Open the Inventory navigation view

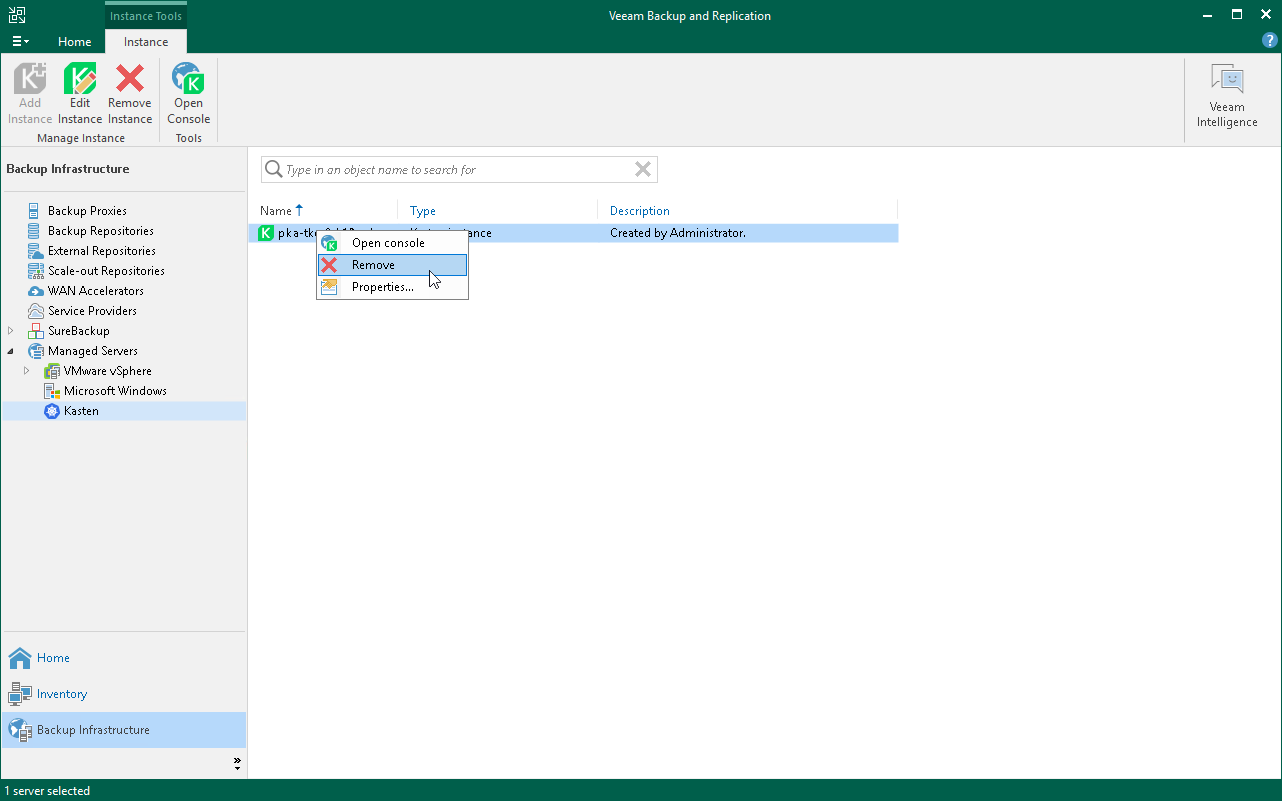click(124, 694)
